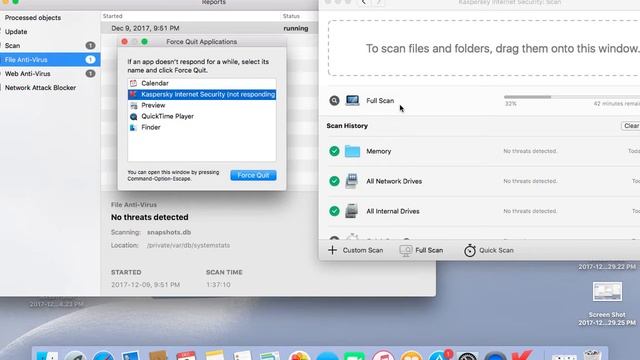640x360 pixels.
Task: Open the Update report in sidebar
Action: (16, 31)
